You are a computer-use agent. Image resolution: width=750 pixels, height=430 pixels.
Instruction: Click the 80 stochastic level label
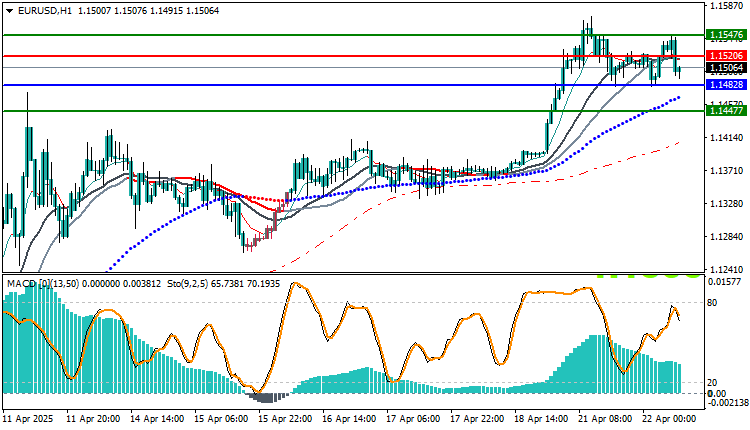click(712, 303)
